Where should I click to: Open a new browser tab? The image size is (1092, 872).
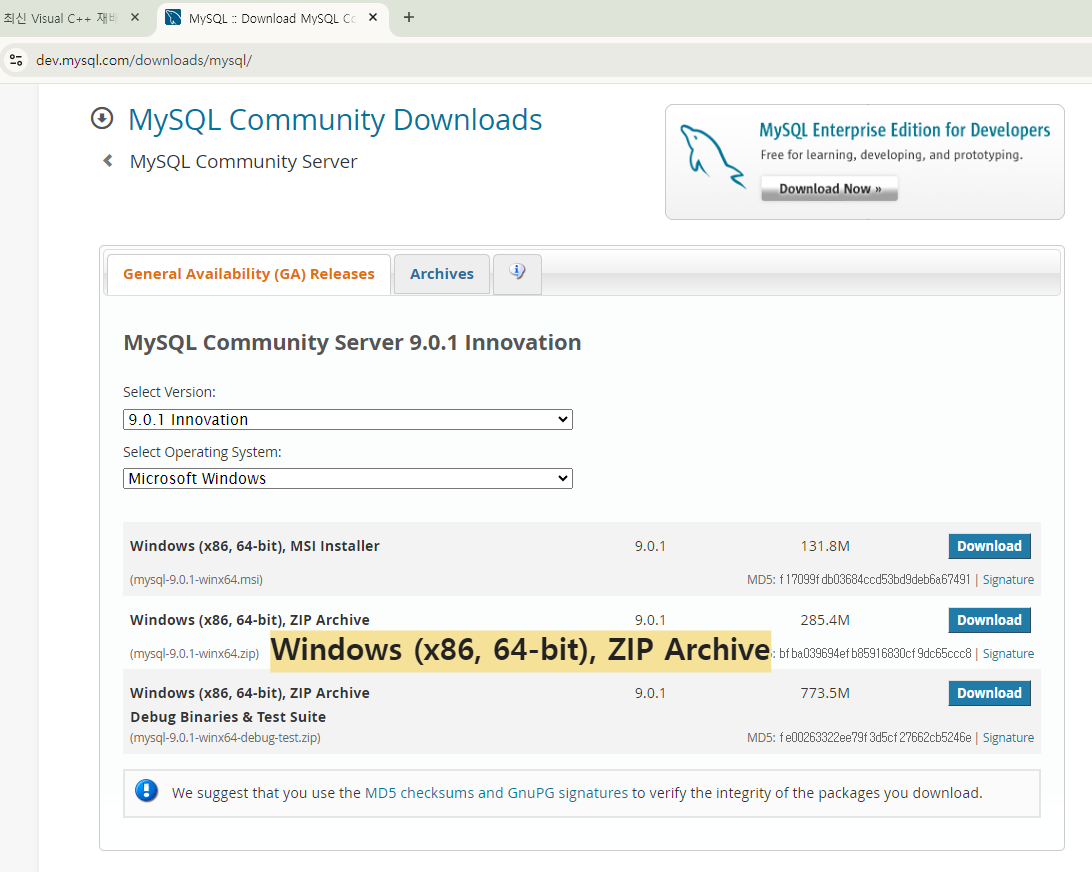(409, 17)
